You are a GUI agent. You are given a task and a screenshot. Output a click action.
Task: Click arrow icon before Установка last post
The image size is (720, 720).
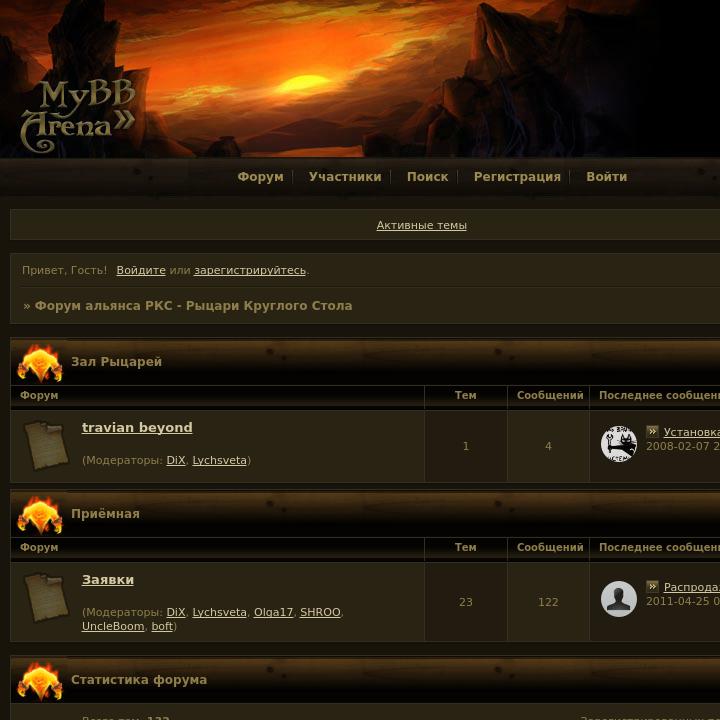click(652, 432)
